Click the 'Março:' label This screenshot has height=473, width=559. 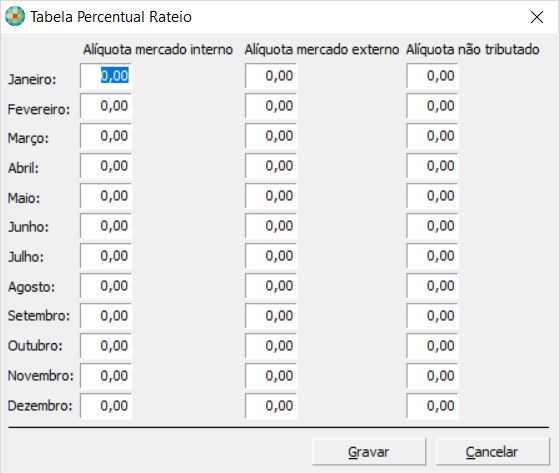(x=28, y=138)
